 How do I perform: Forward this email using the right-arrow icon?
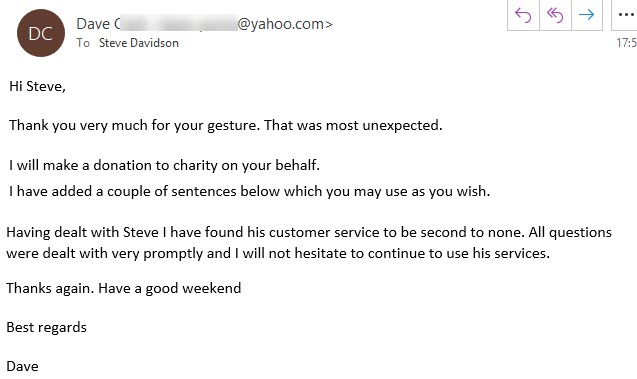[587, 15]
